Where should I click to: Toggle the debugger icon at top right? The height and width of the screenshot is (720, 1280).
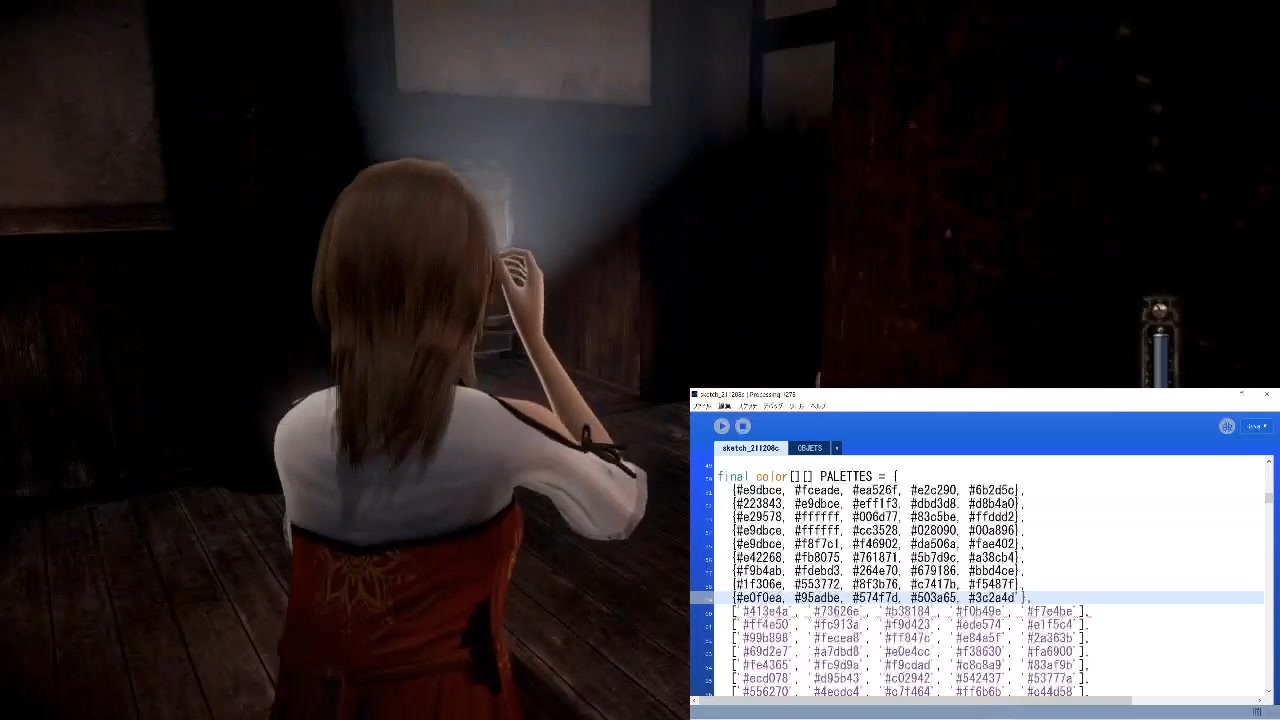[x=1227, y=426]
